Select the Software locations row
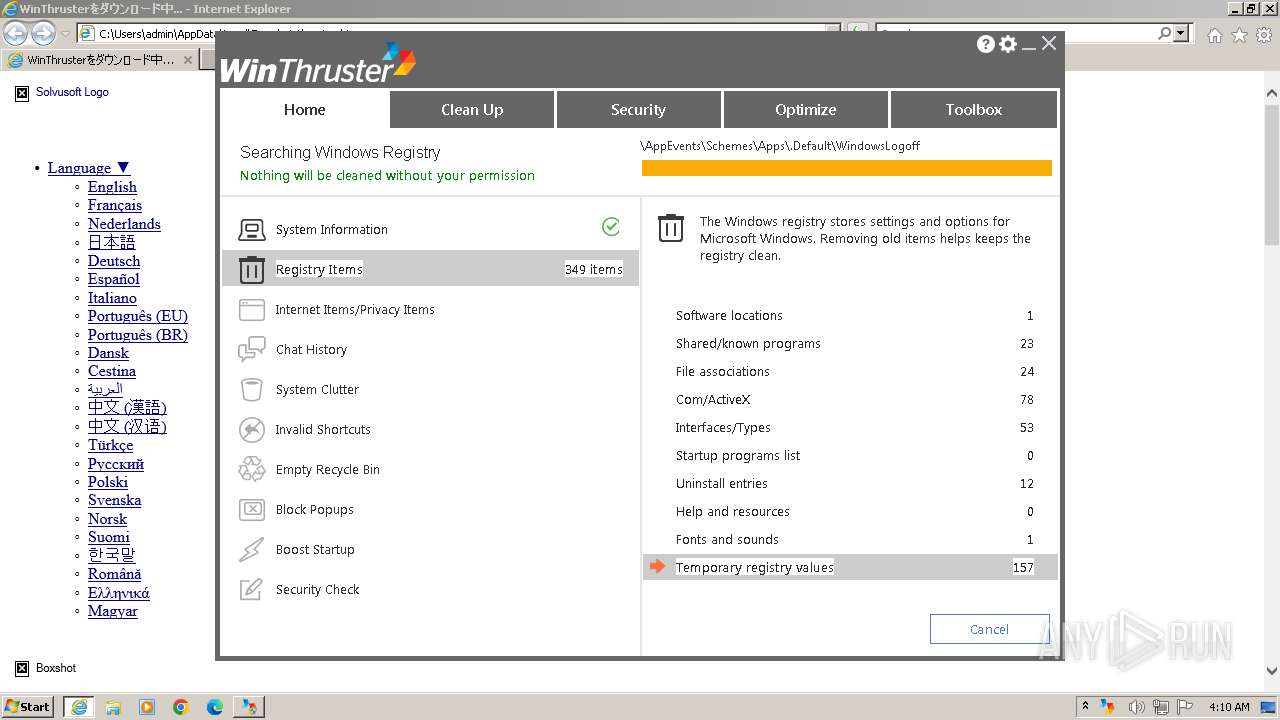 tap(850, 315)
